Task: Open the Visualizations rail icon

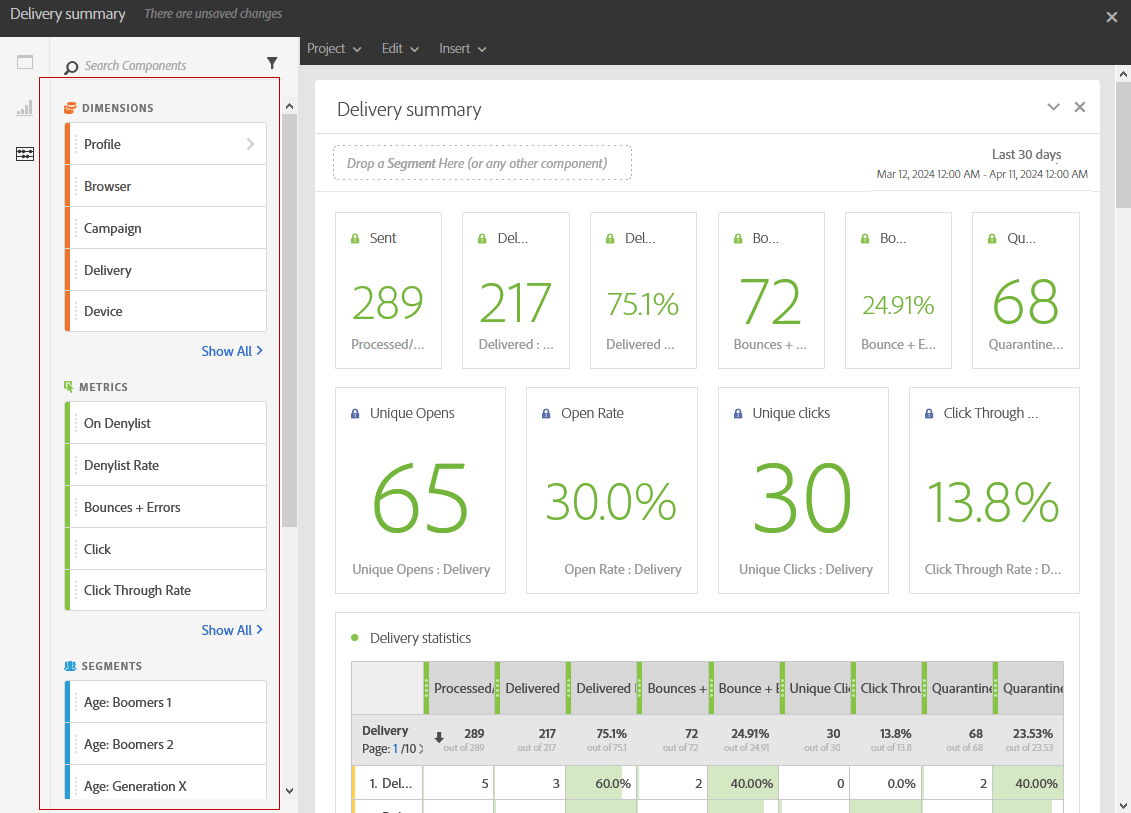Action: click(x=25, y=109)
